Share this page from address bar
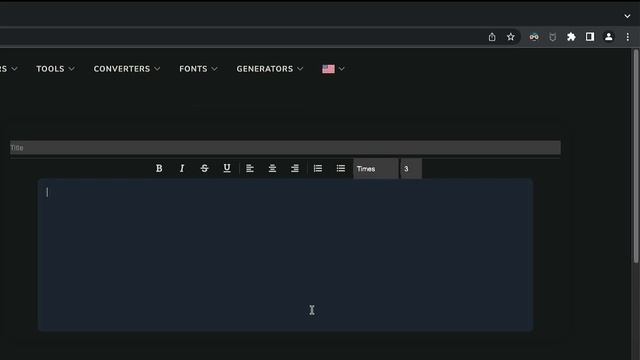Screen dimensions: 640x360 point(492,37)
